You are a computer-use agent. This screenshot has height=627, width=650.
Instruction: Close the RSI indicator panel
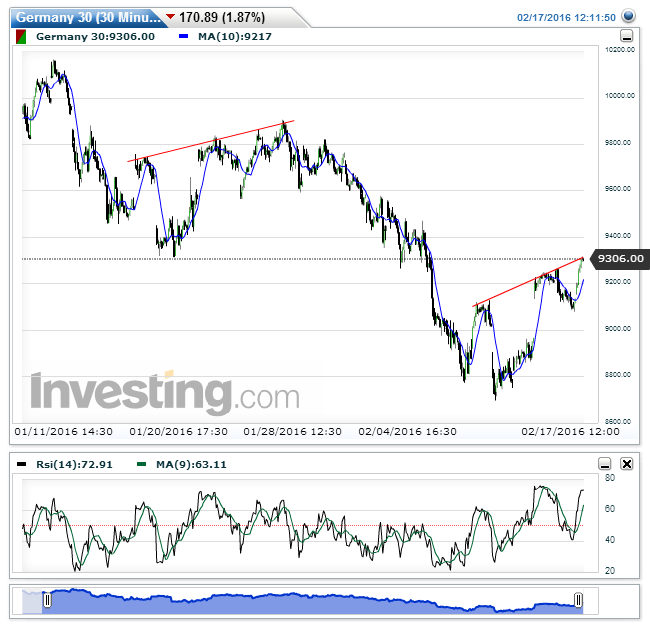click(627, 464)
